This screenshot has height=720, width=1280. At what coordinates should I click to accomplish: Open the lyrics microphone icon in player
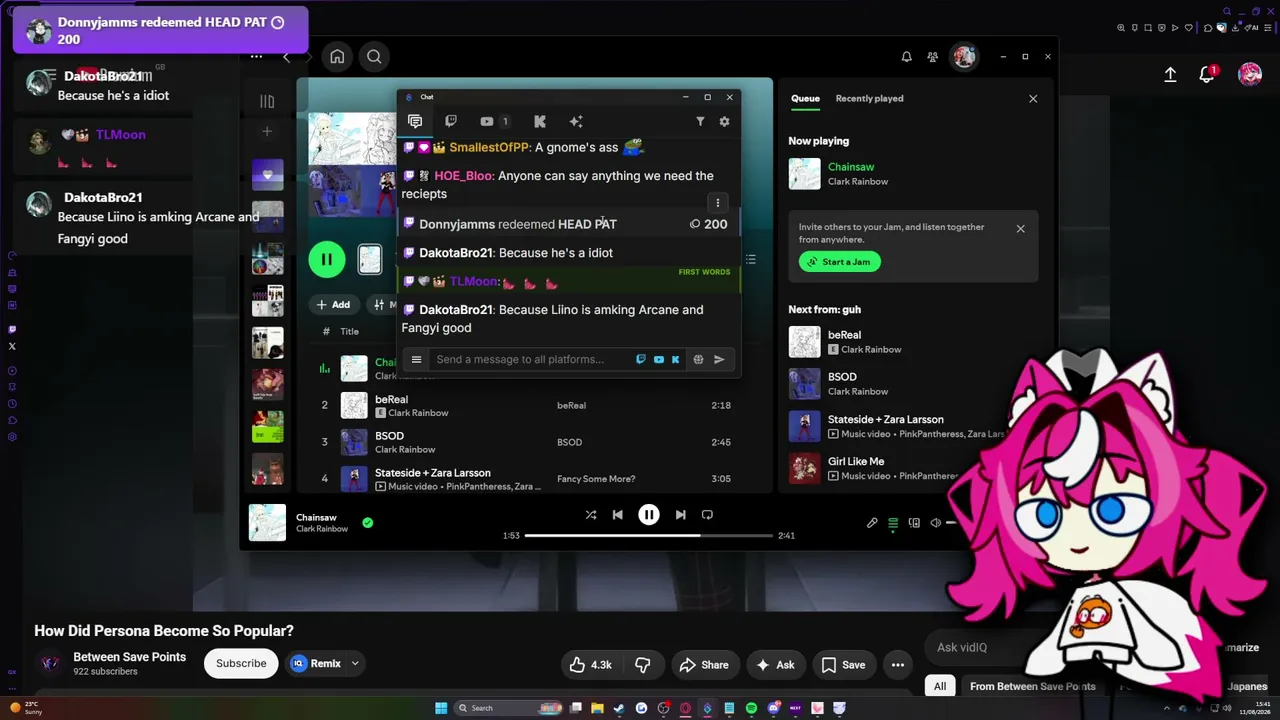point(872,523)
